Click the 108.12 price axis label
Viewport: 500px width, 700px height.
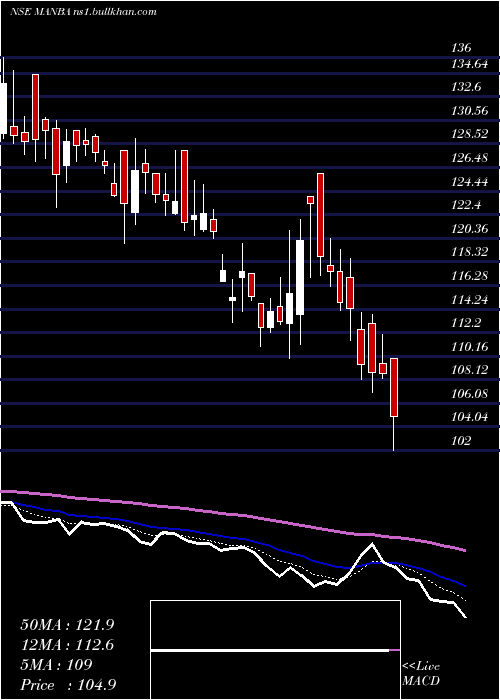(x=470, y=370)
